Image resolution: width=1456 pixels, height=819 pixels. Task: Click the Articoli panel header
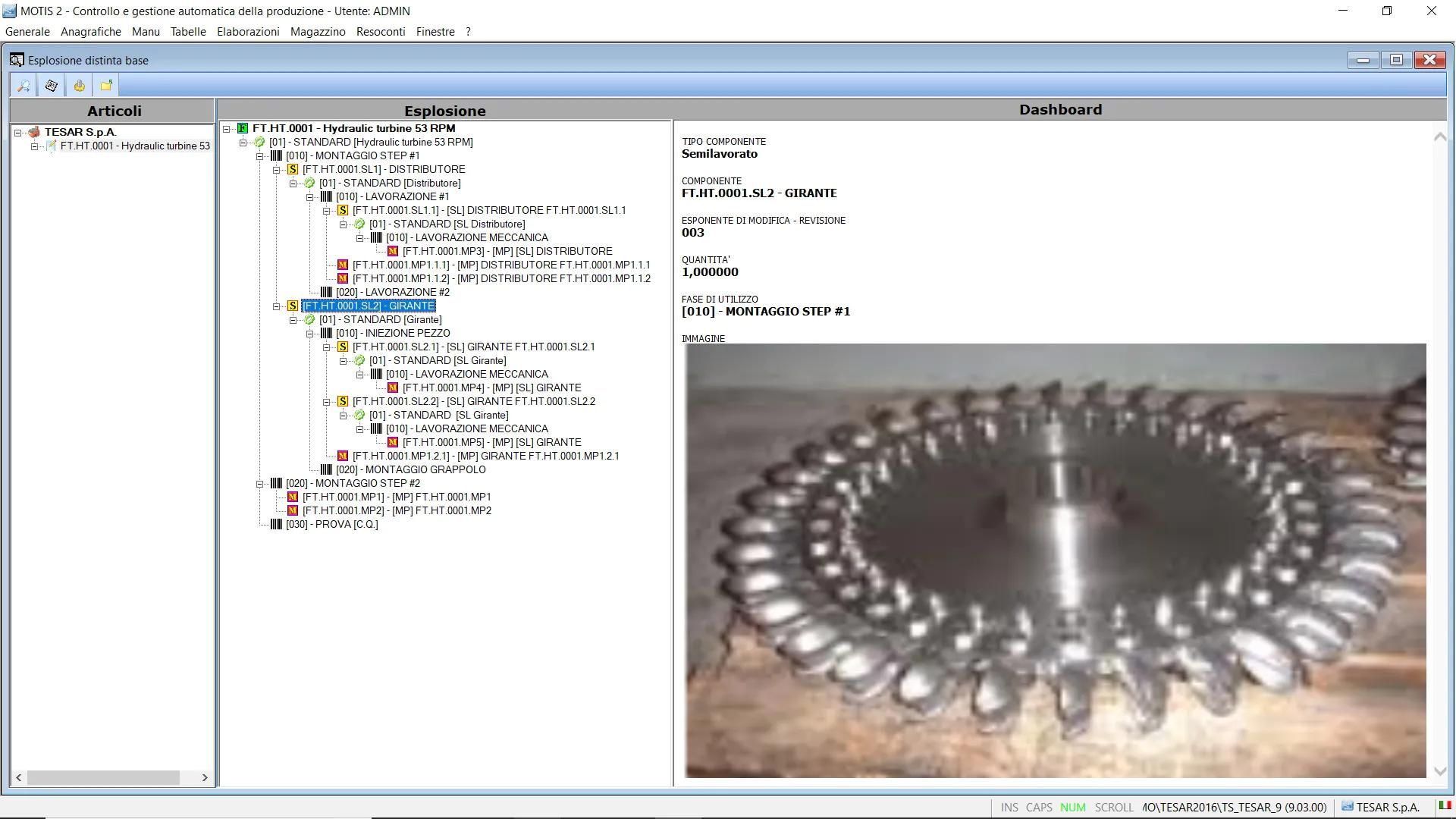(x=113, y=111)
